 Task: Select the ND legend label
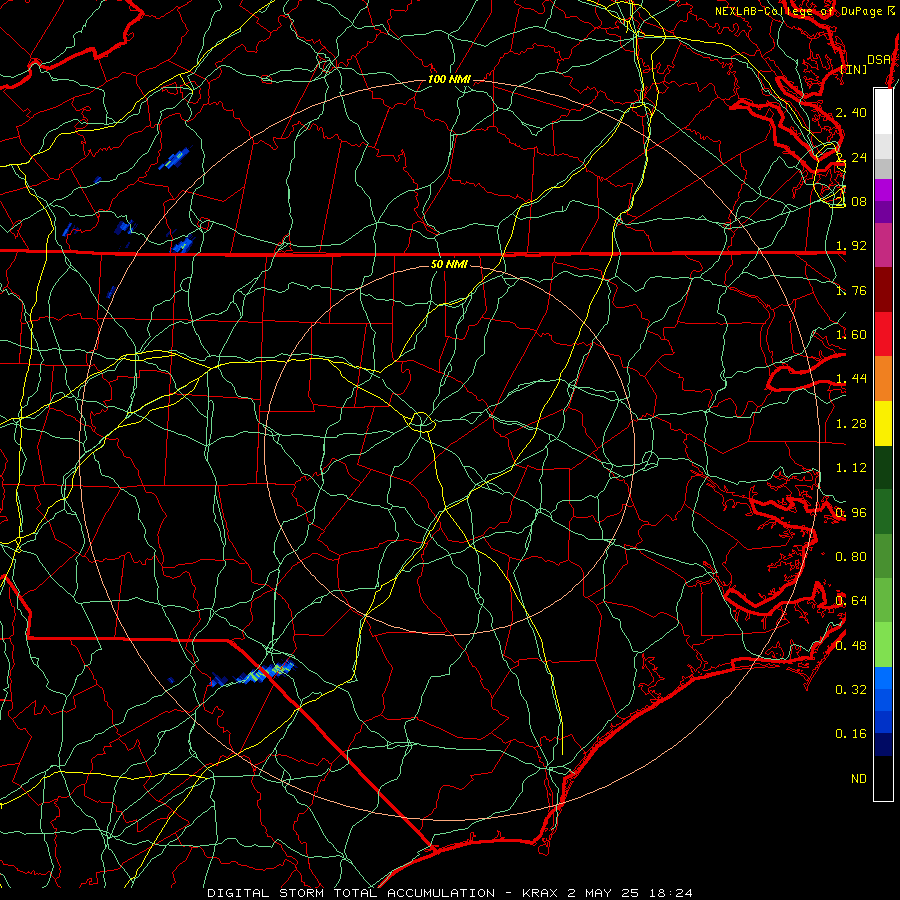click(859, 778)
